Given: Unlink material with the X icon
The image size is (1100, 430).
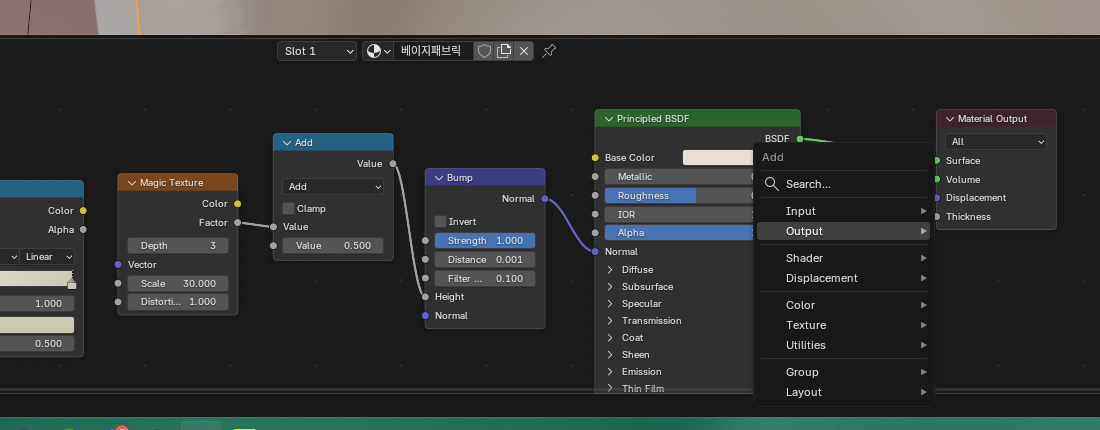Looking at the screenshot, I should pos(523,51).
